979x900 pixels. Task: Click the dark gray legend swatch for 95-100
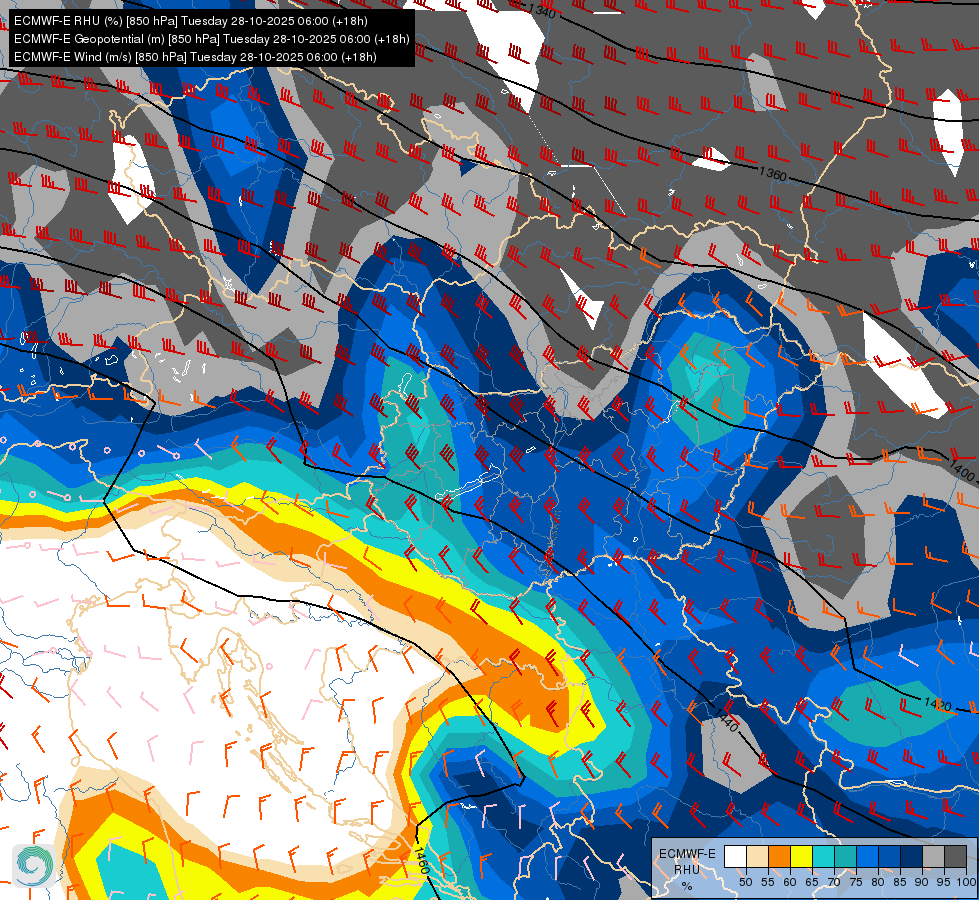coord(955,856)
